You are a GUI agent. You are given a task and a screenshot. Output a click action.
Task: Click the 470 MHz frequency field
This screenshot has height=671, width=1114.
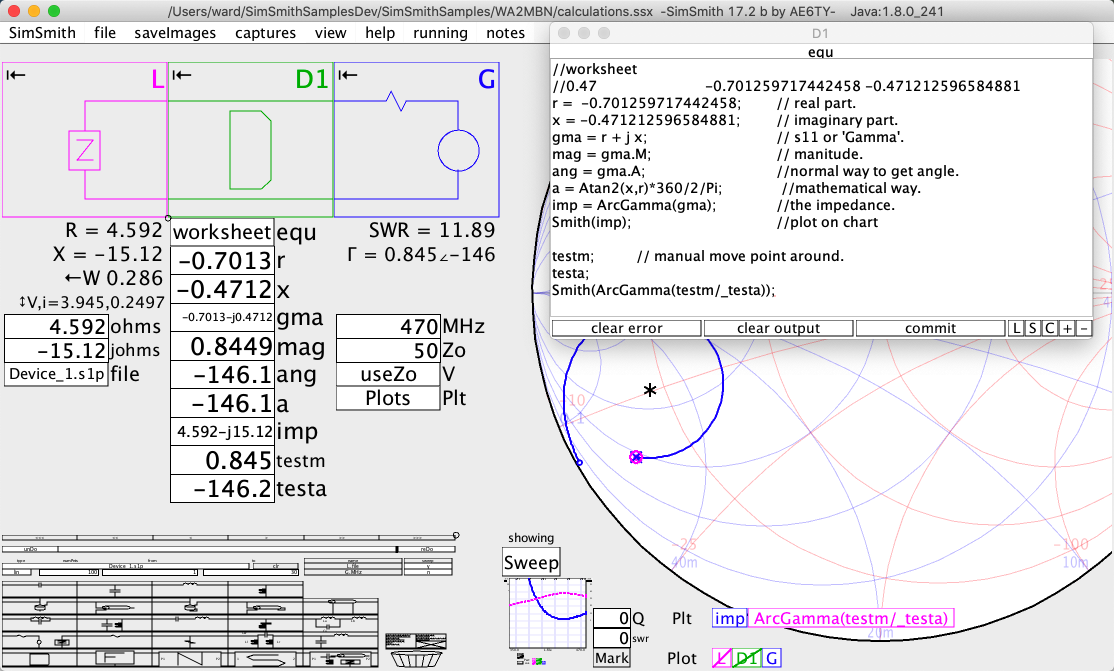click(388, 326)
